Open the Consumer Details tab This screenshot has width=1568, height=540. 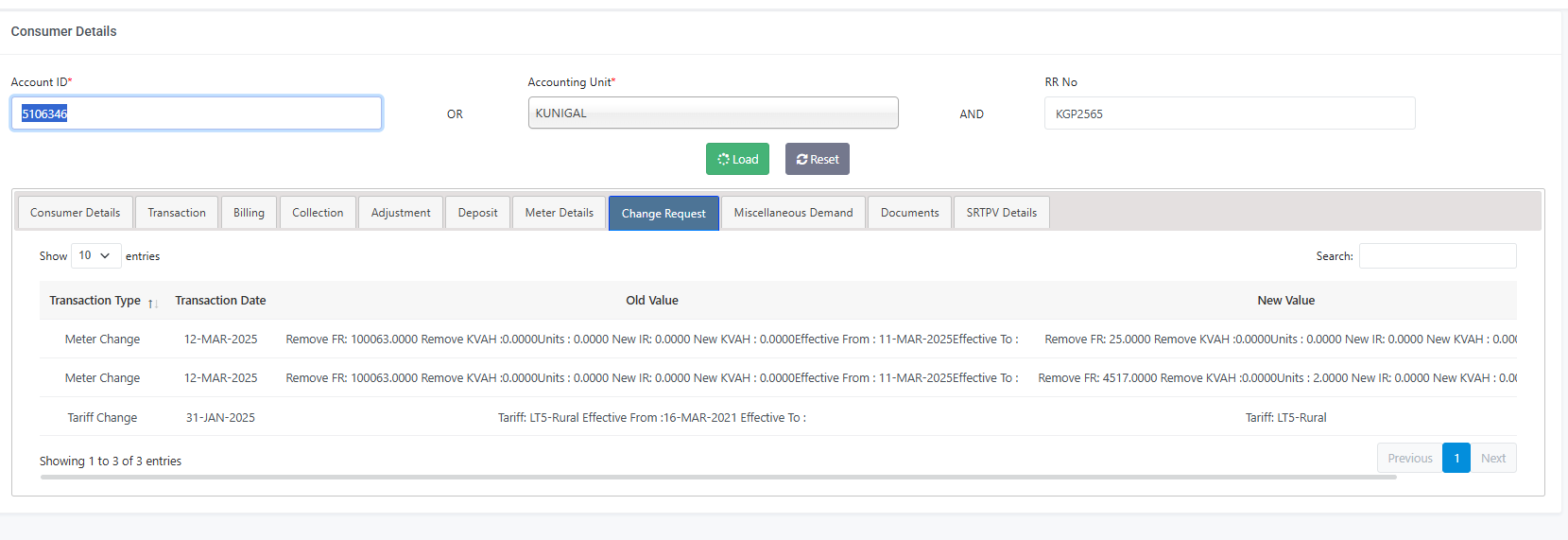[x=75, y=213]
